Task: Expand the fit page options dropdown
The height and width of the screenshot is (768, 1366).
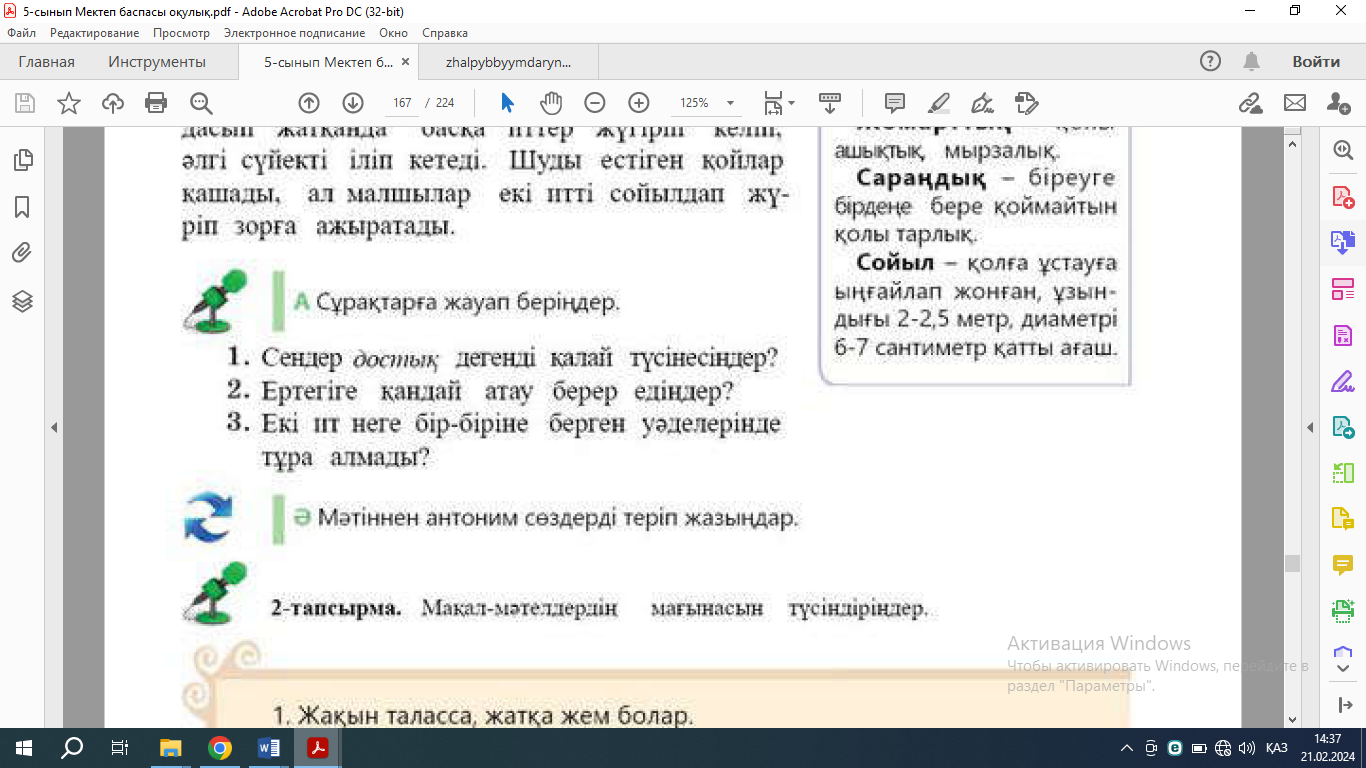Action: pos(791,103)
